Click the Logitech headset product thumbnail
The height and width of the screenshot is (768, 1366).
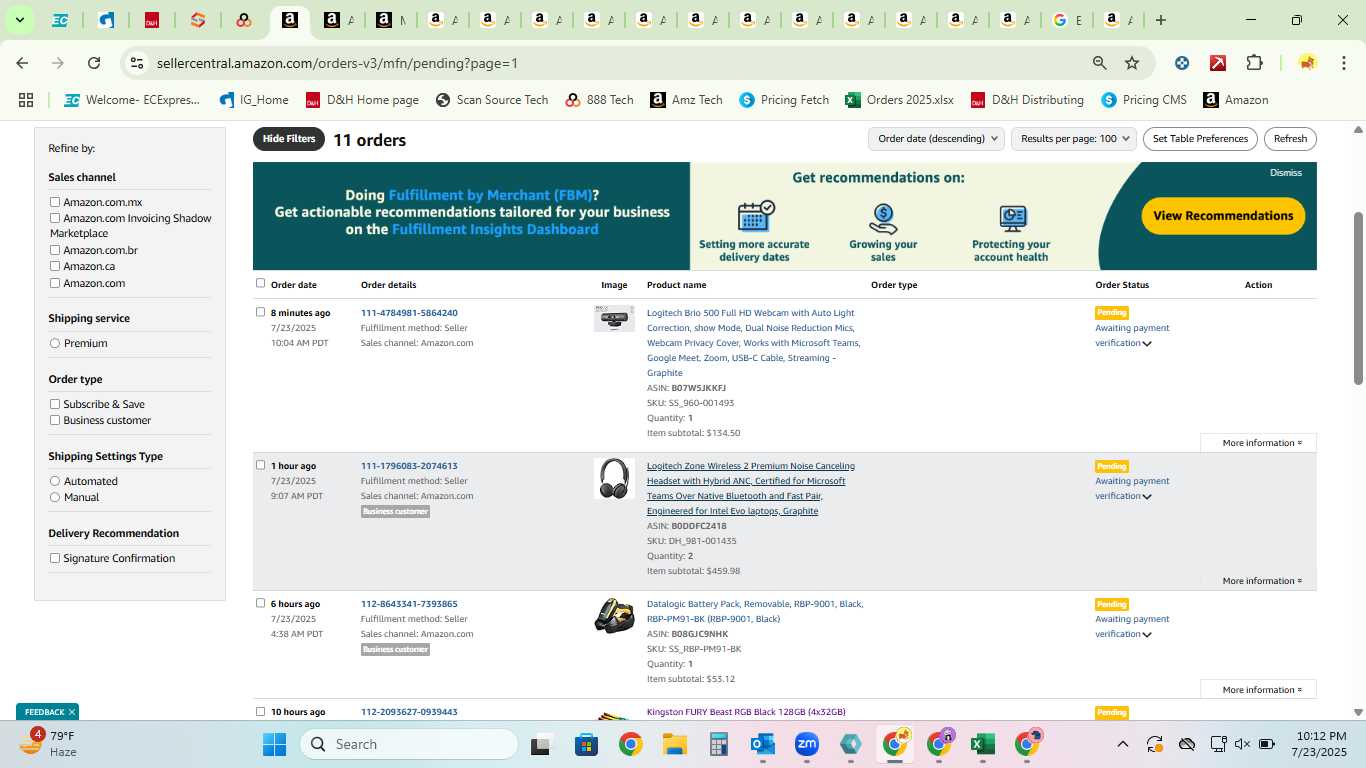pyautogui.click(x=614, y=479)
